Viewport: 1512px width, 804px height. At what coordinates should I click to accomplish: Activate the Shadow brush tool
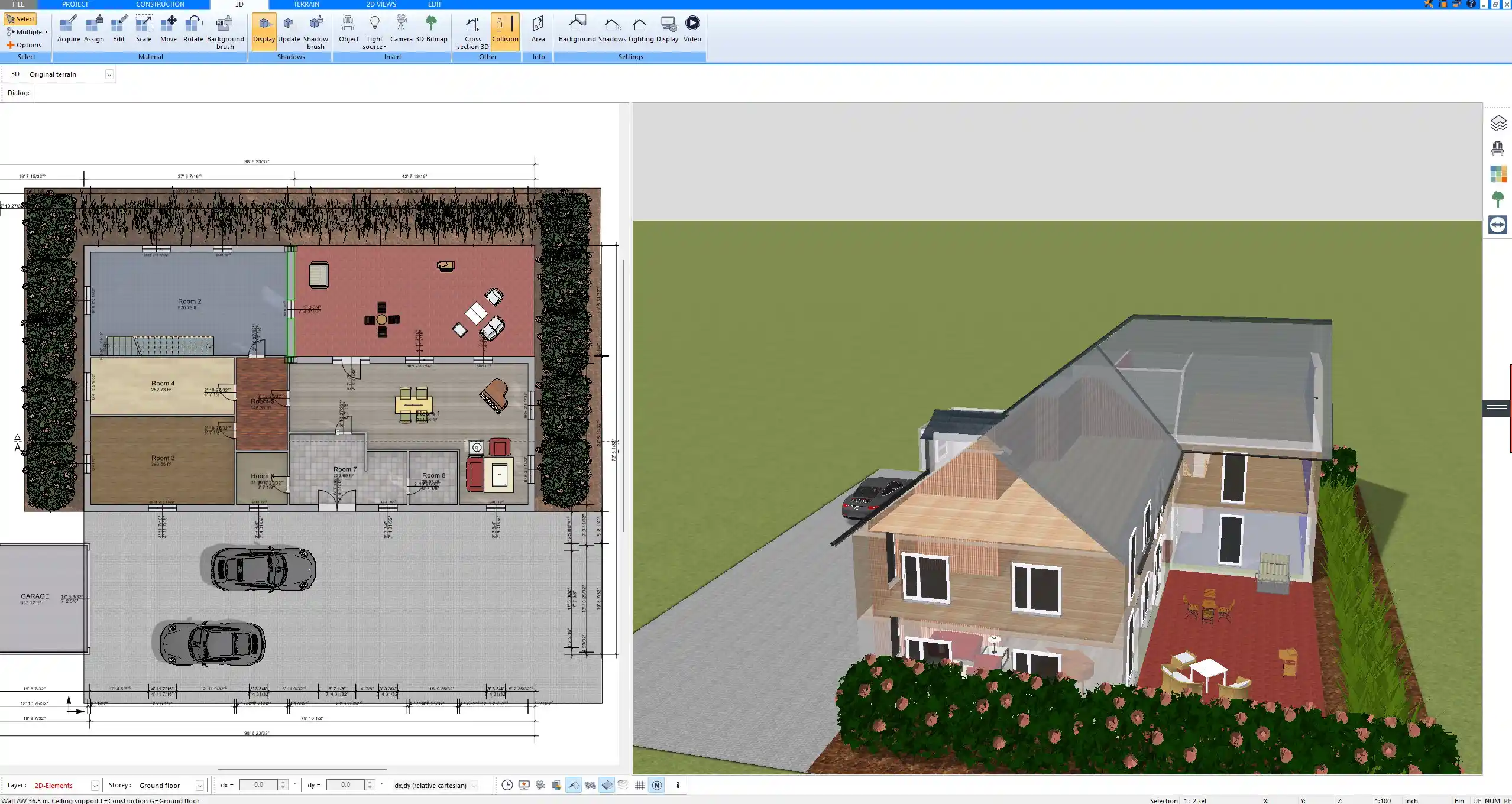point(315,30)
